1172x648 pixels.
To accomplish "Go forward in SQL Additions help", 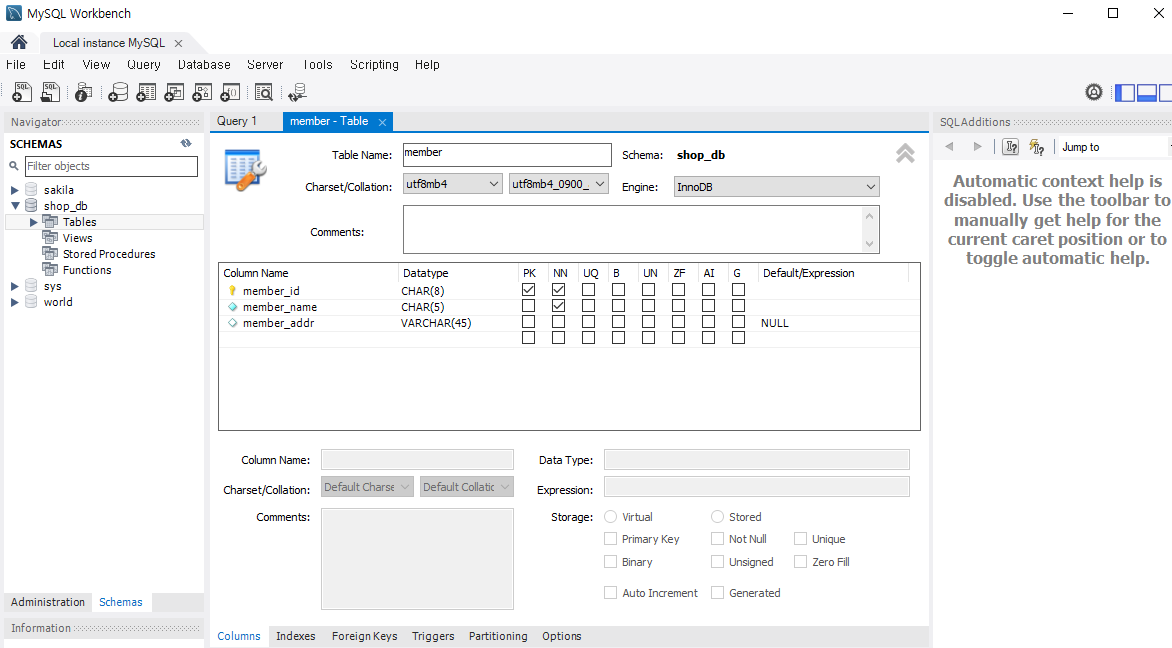I will (977, 146).
